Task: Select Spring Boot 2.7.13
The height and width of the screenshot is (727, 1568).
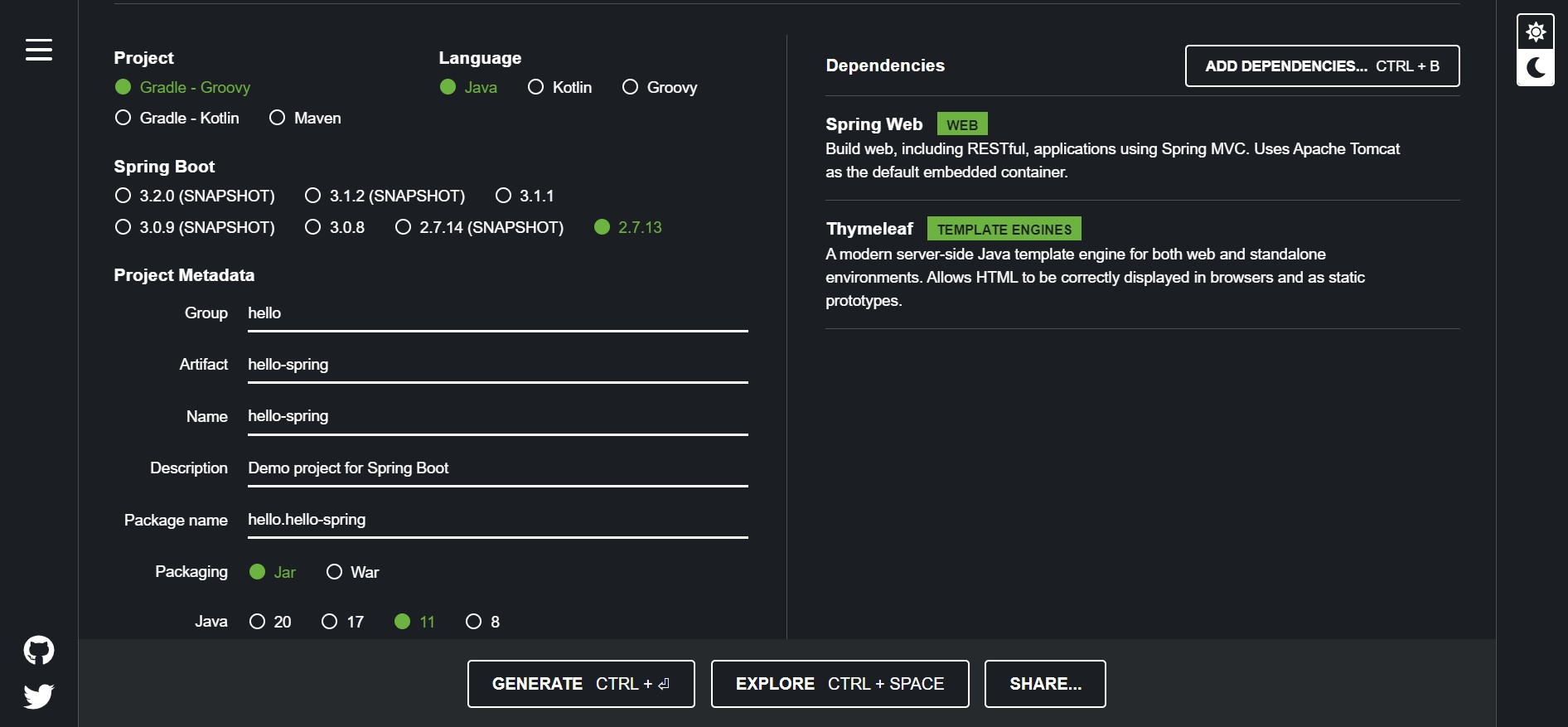Action: 628,227
